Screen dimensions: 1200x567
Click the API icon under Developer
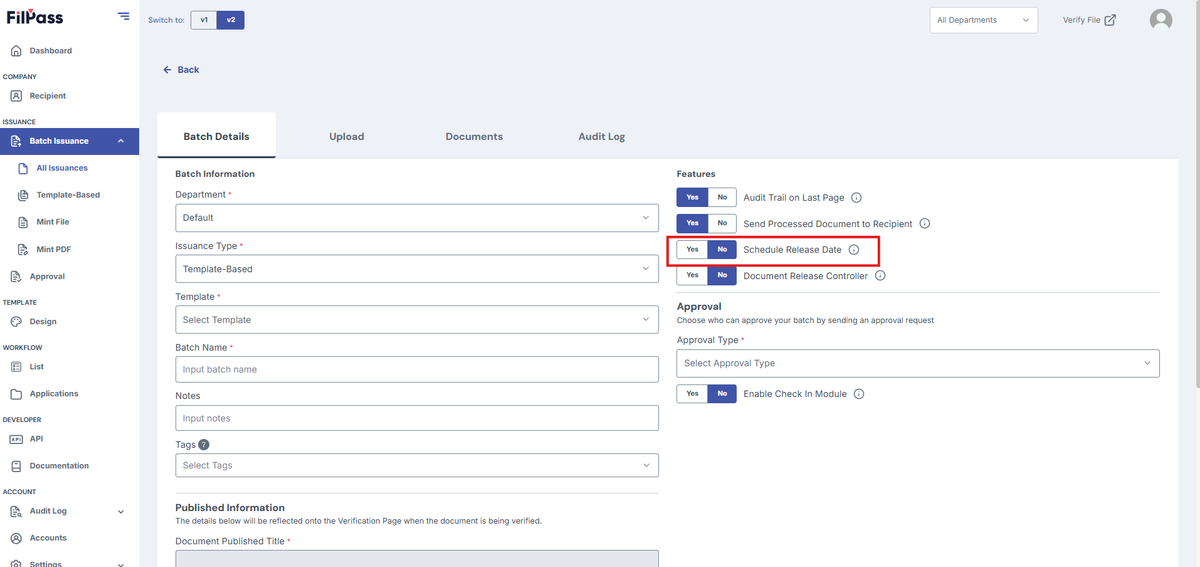(x=16, y=439)
